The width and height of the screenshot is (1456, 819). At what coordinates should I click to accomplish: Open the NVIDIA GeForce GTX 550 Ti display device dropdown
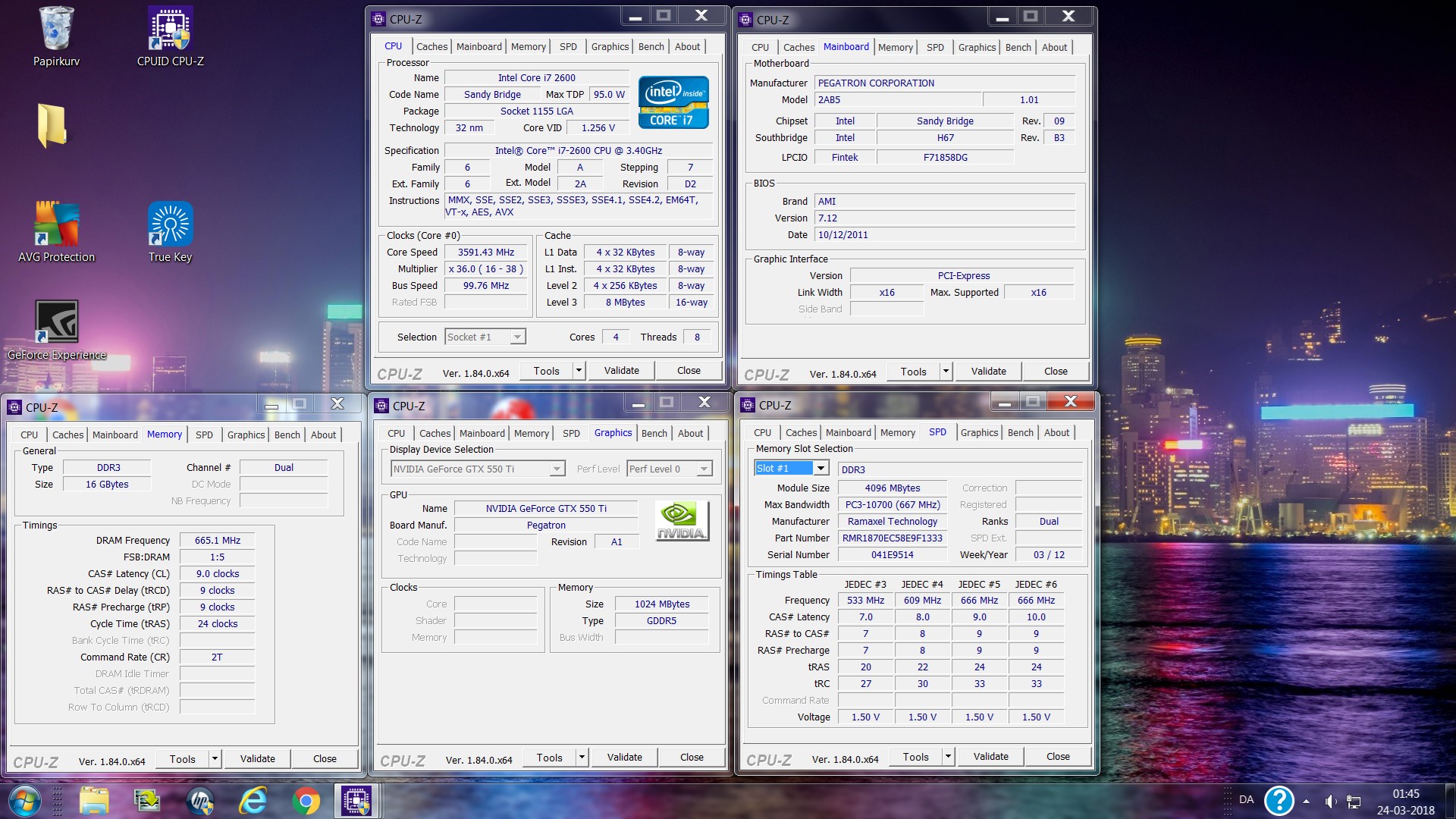pos(557,469)
